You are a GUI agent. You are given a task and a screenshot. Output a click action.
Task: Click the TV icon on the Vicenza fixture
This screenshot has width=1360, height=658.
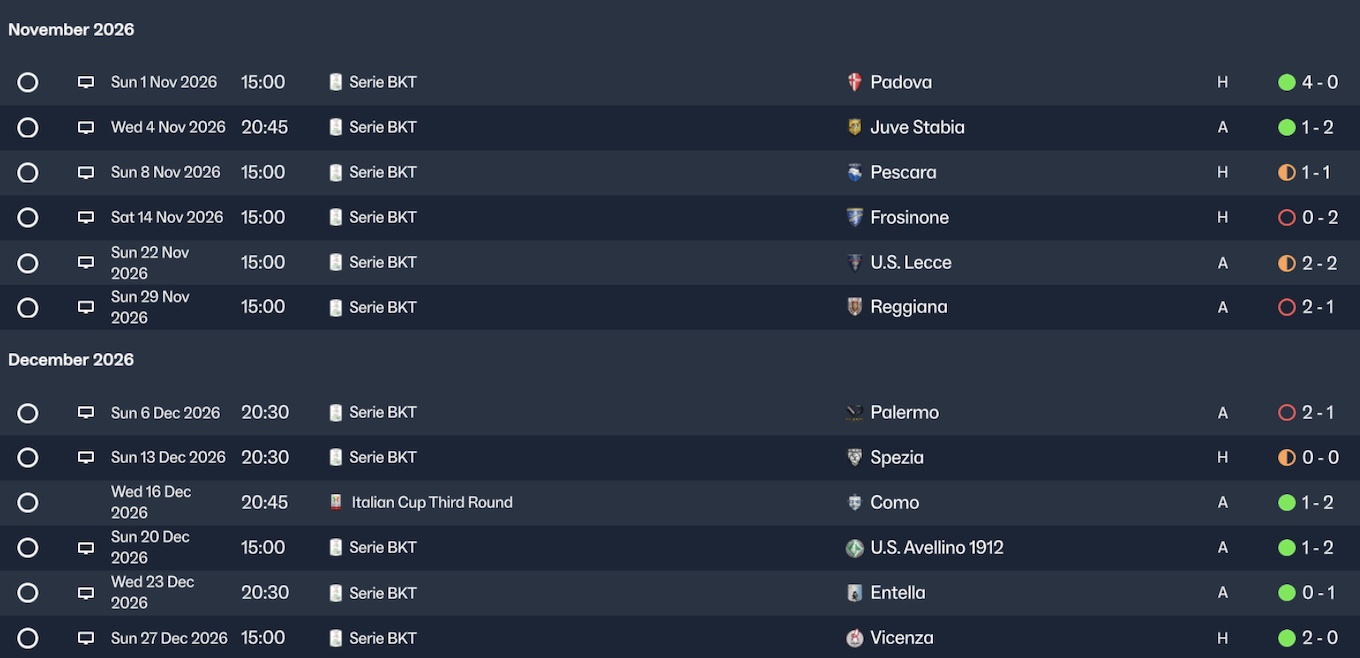[x=86, y=638]
